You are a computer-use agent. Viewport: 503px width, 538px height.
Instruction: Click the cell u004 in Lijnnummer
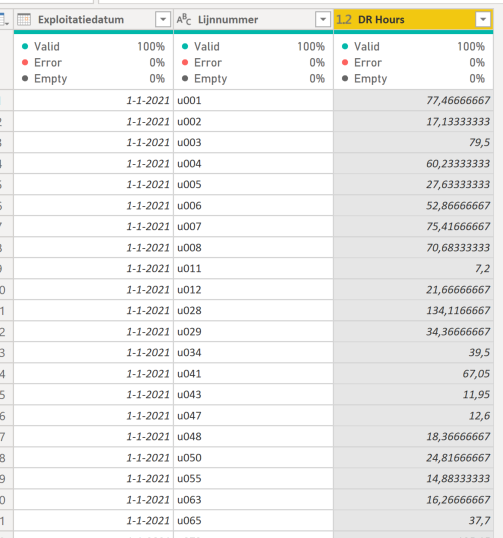pyautogui.click(x=253, y=164)
